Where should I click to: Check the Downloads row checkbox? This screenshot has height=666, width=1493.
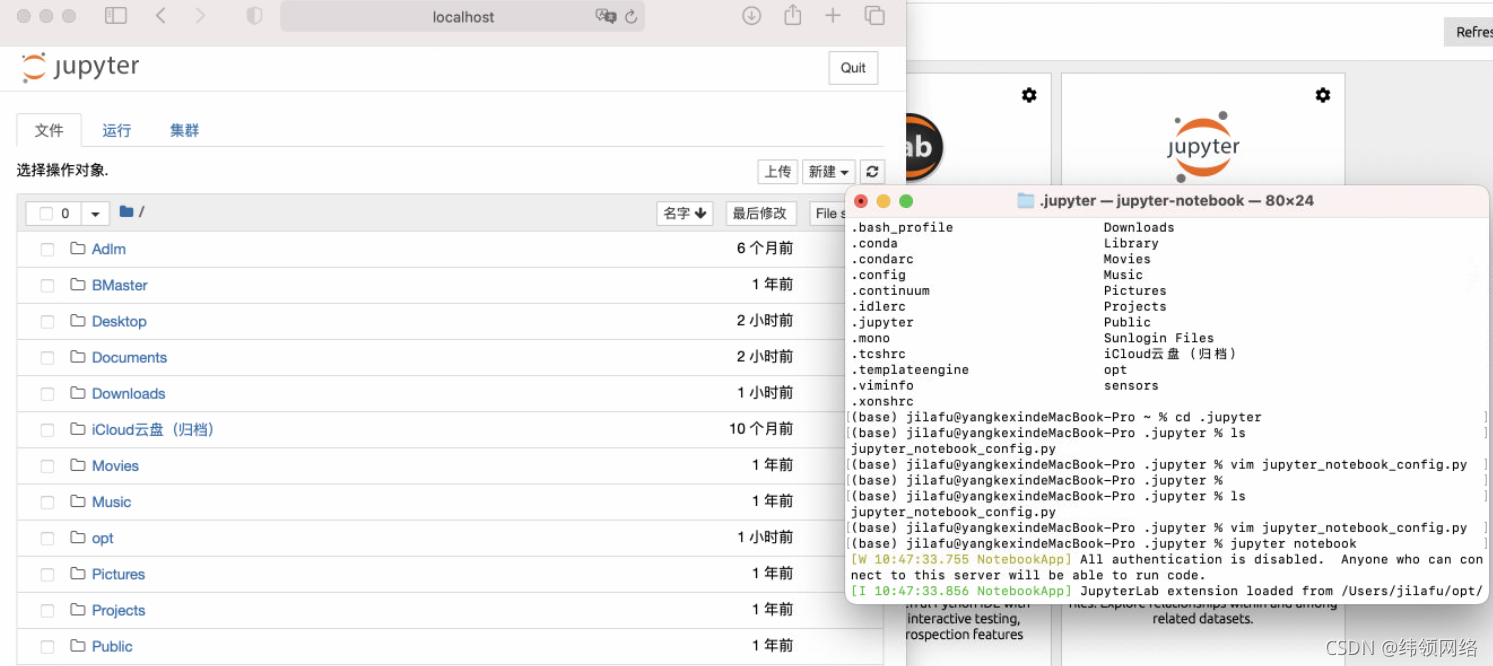pyautogui.click(x=47, y=394)
